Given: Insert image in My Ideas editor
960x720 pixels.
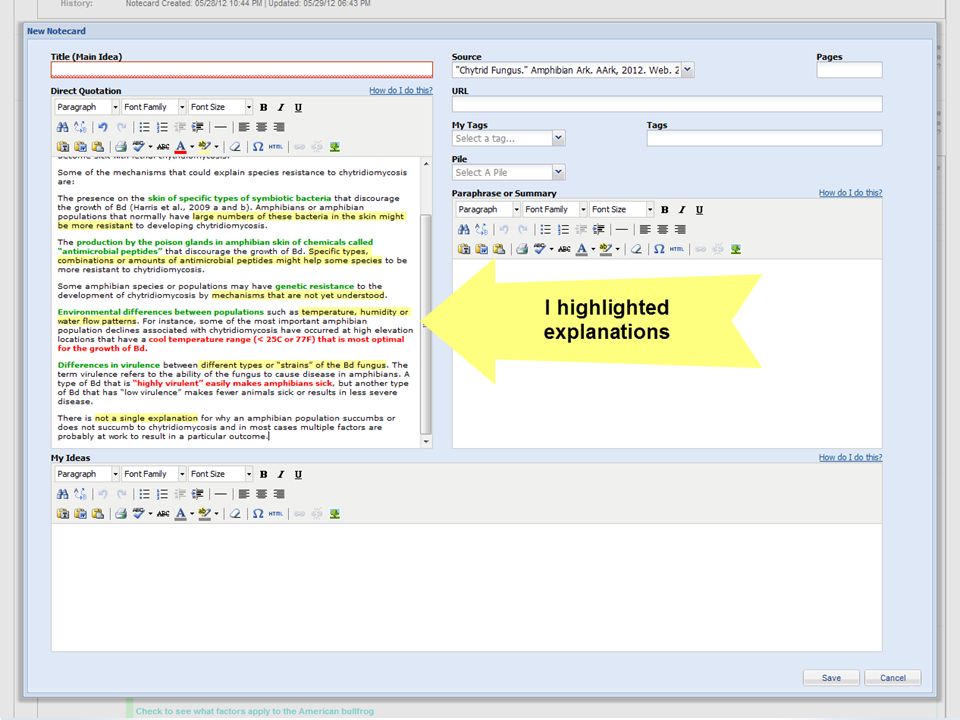Looking at the screenshot, I should (334, 513).
